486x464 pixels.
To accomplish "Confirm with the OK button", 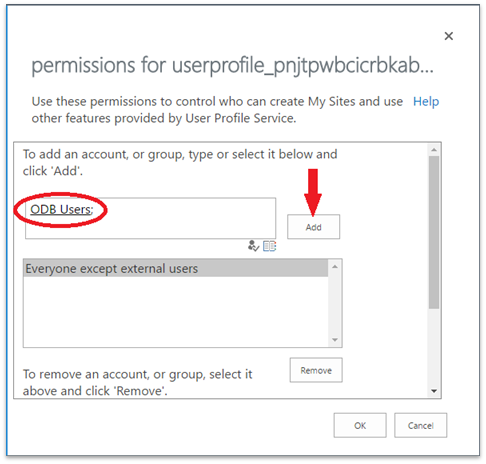I will [360, 425].
